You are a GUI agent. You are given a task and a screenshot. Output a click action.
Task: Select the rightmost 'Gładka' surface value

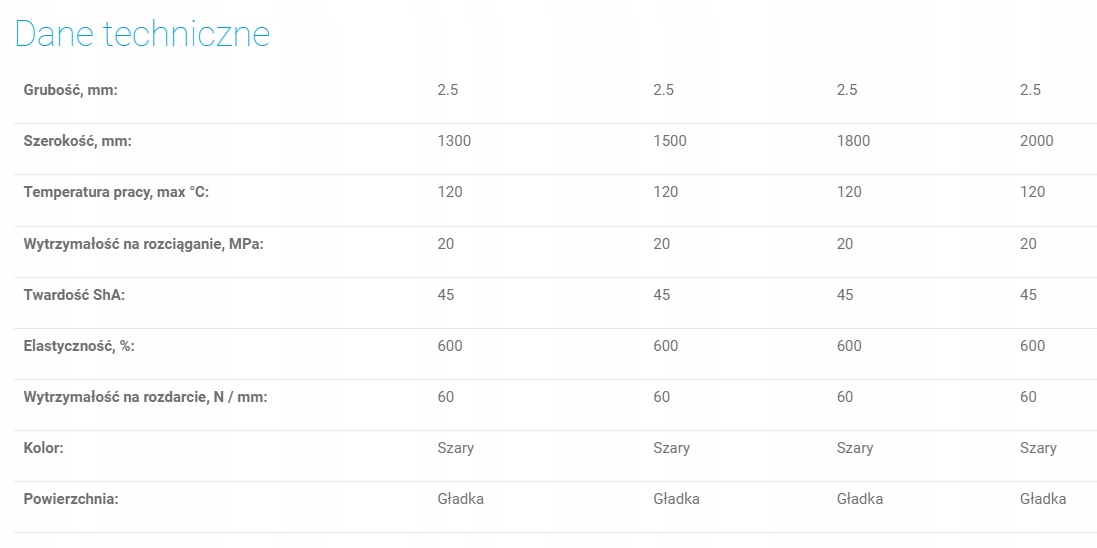coord(1043,499)
